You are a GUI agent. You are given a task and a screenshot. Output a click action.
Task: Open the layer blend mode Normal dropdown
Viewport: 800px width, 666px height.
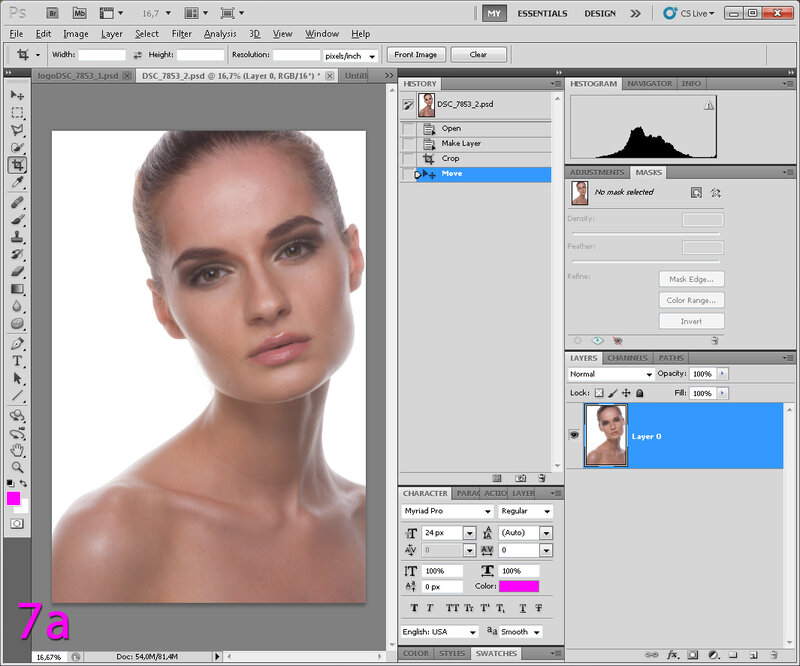[611, 374]
